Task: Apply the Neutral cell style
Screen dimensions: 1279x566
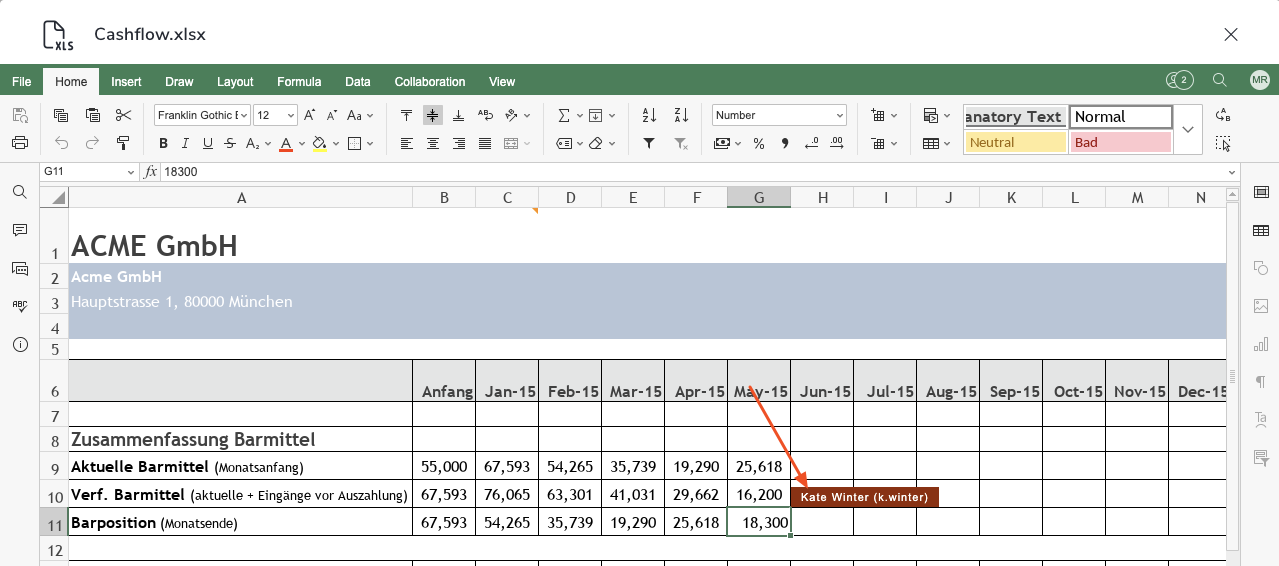Action: coord(1014,142)
